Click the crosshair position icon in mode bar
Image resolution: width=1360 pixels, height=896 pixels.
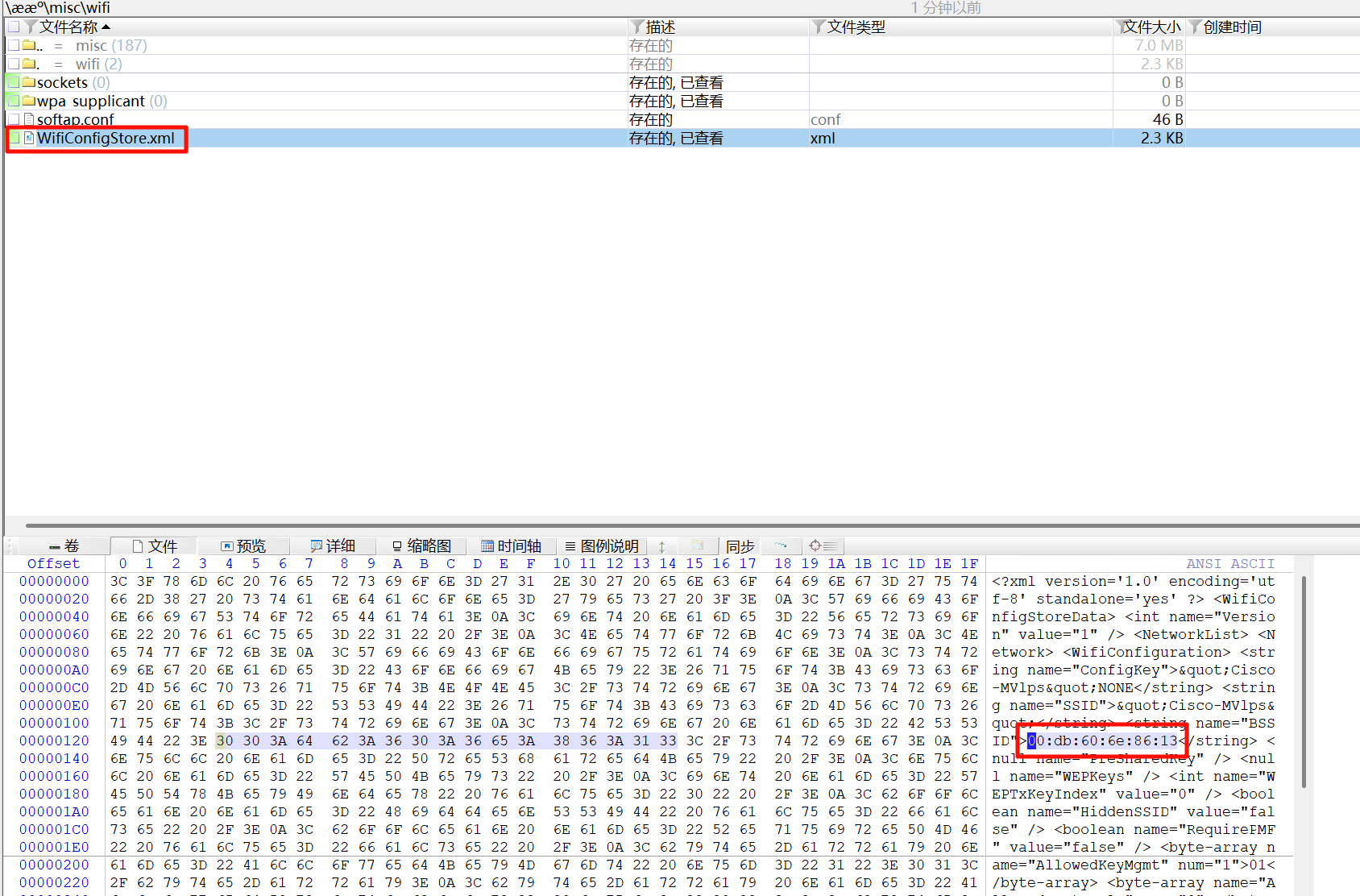(815, 545)
